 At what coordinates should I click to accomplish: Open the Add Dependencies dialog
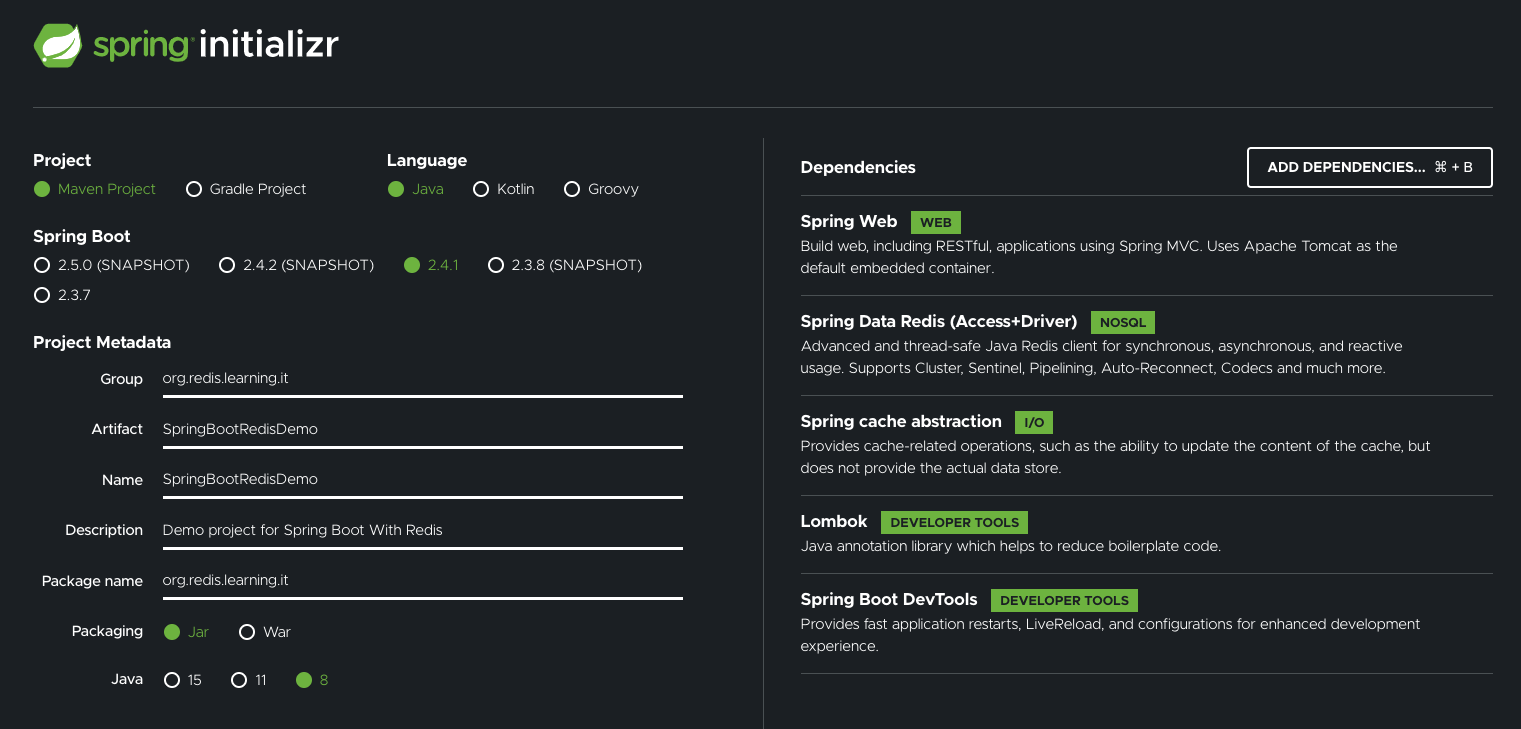[x=1370, y=167]
